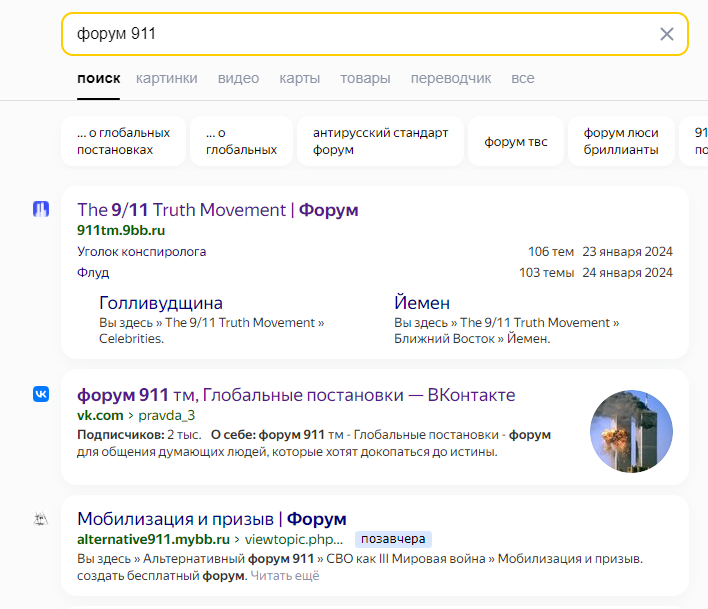Open the 'Голливудщина' sitelink

pyautogui.click(x=161, y=303)
